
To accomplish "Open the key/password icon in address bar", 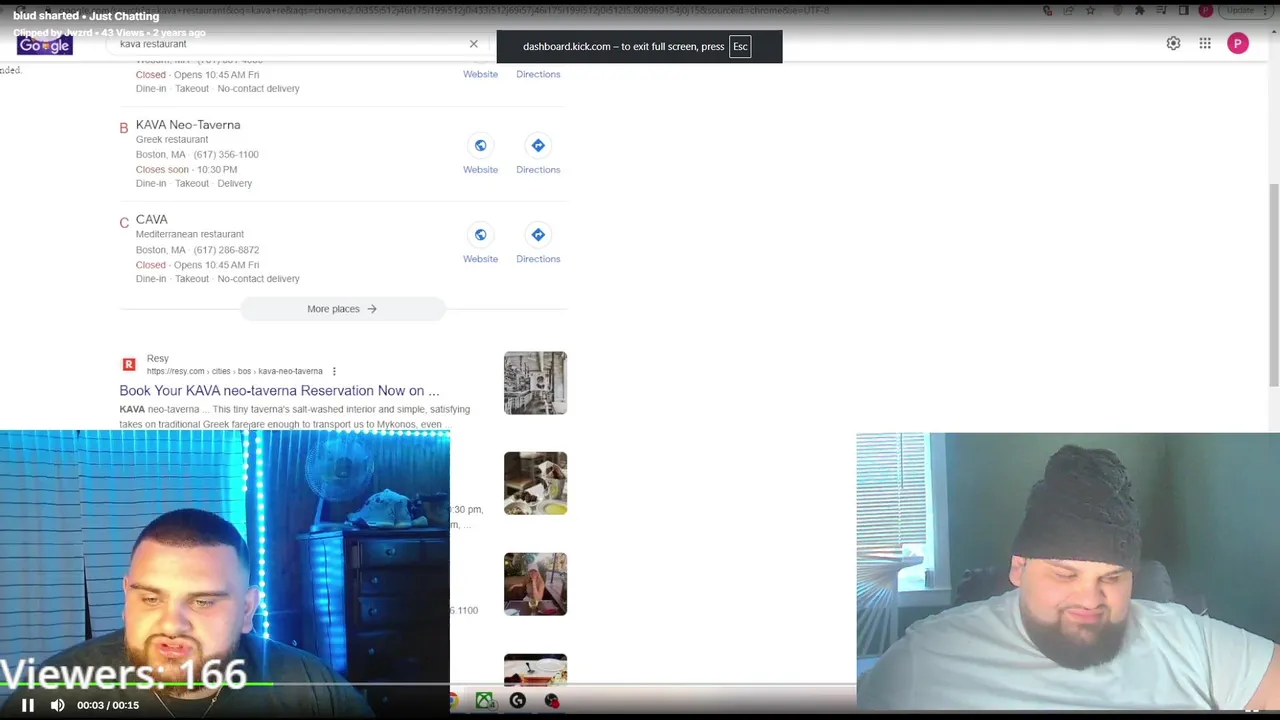I will [1047, 10].
